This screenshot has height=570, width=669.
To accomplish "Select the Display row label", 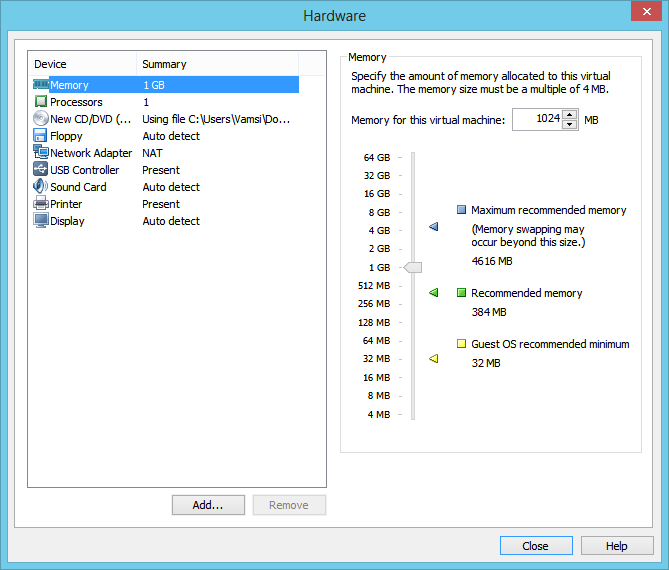I will 67,221.
